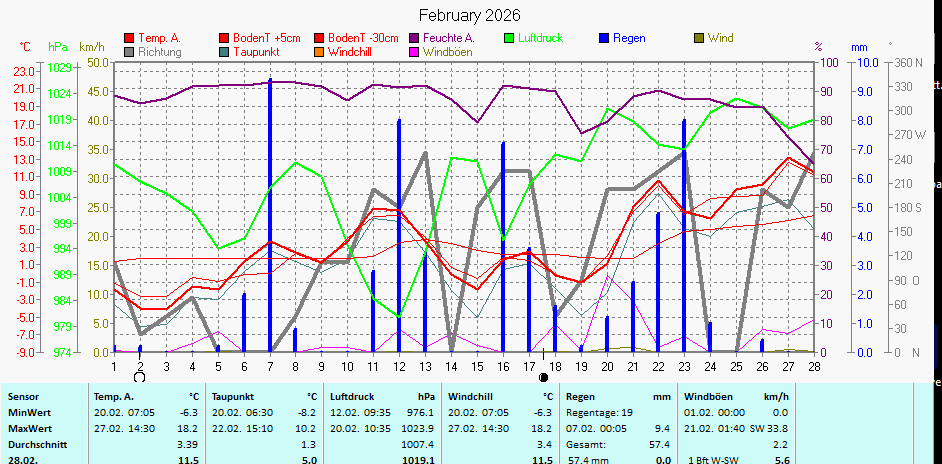Click the new moon symbol under day 2

pos(139,377)
